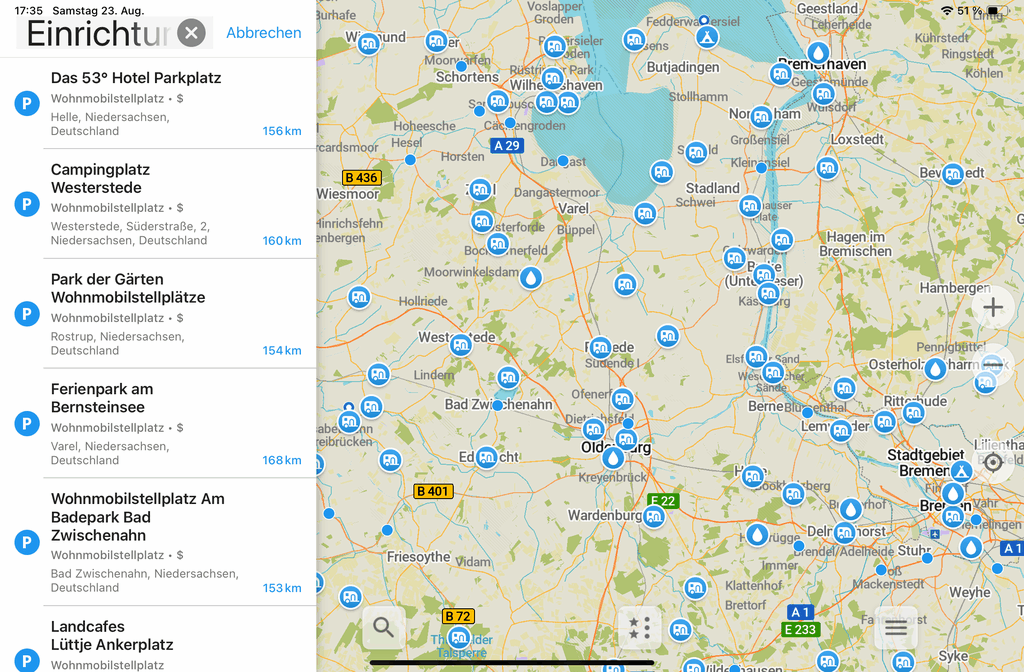This screenshot has width=1024, height=672.
Task: Tap the Butjadingen map label
Action: click(683, 67)
